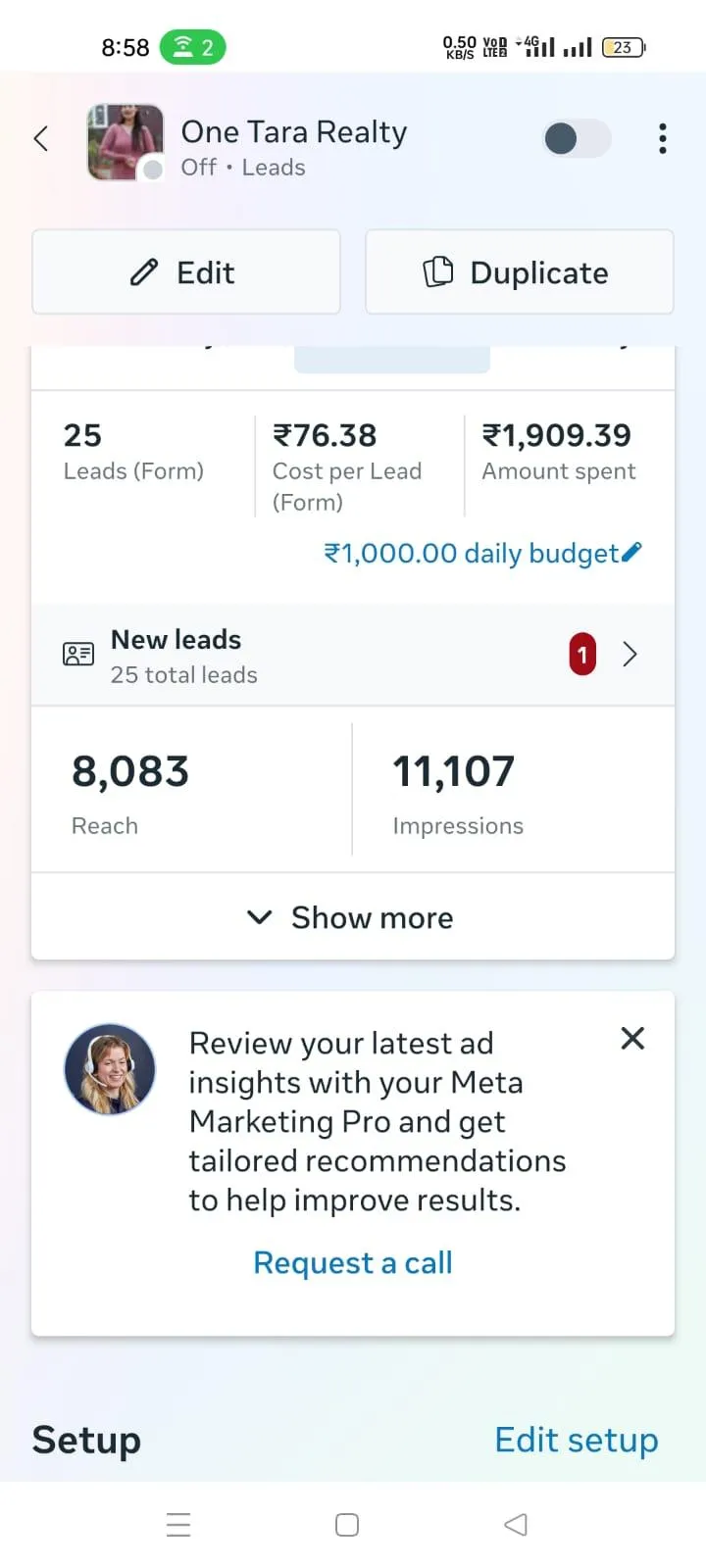Open the Edit setup link

pos(577,1440)
